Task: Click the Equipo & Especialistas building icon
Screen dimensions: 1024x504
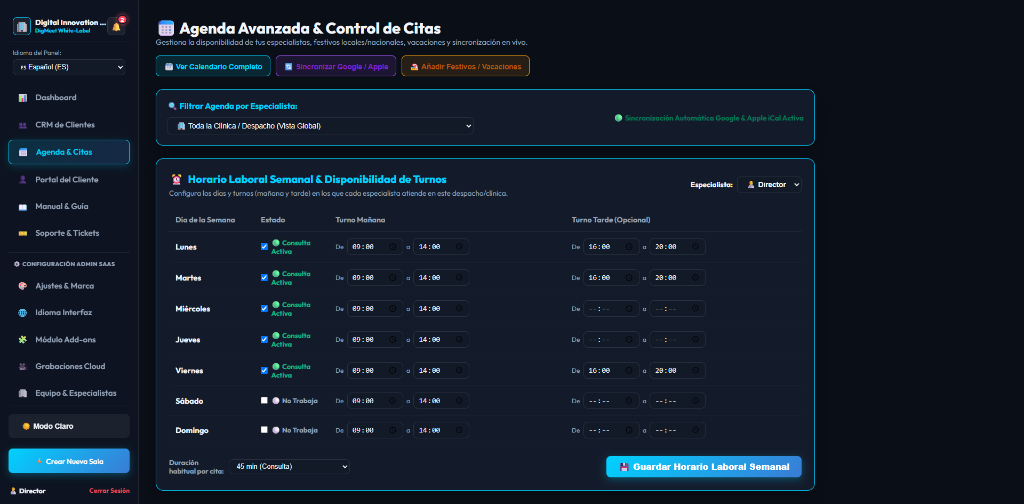Action: 23,393
